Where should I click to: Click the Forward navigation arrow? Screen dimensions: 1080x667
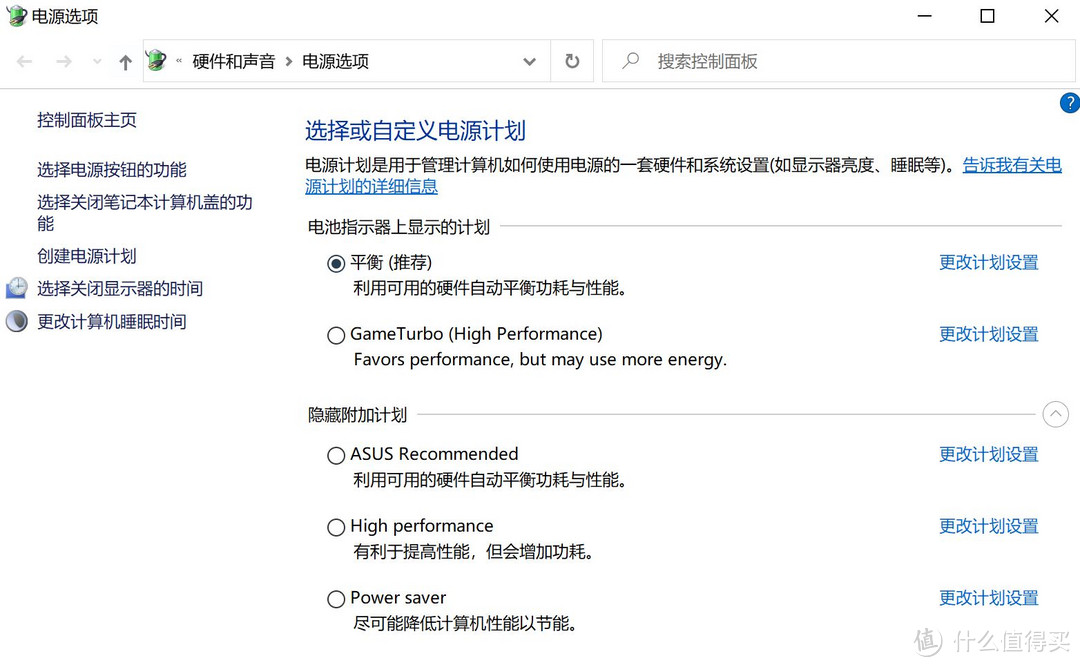pyautogui.click(x=64, y=62)
